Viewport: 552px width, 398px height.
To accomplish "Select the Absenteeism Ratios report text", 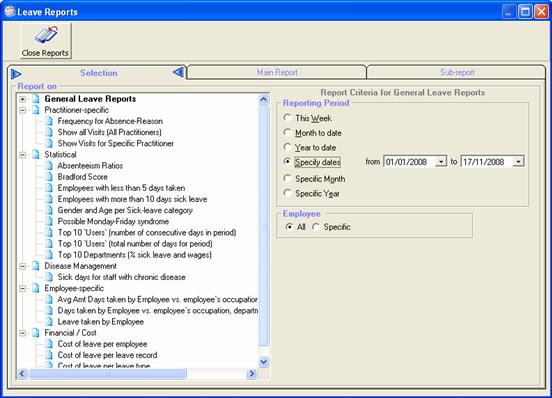I will [90, 166].
